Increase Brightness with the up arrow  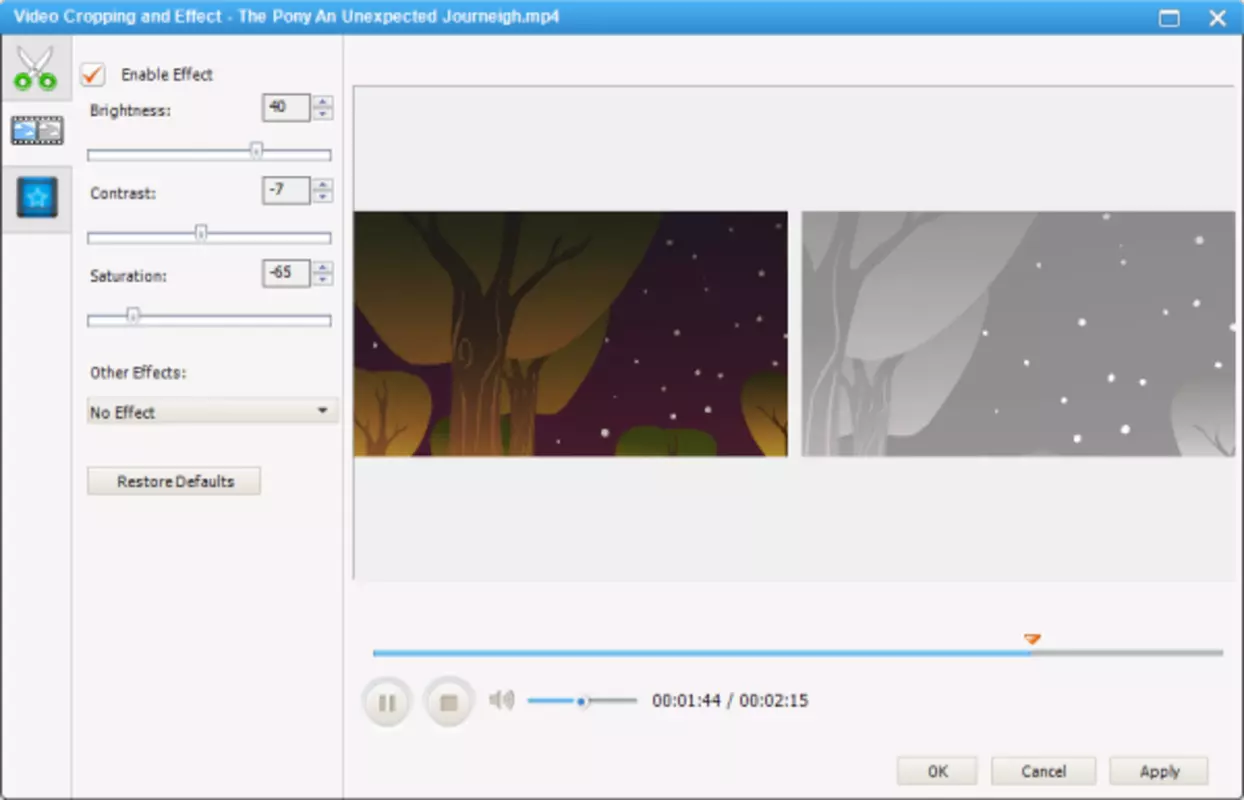point(322,102)
